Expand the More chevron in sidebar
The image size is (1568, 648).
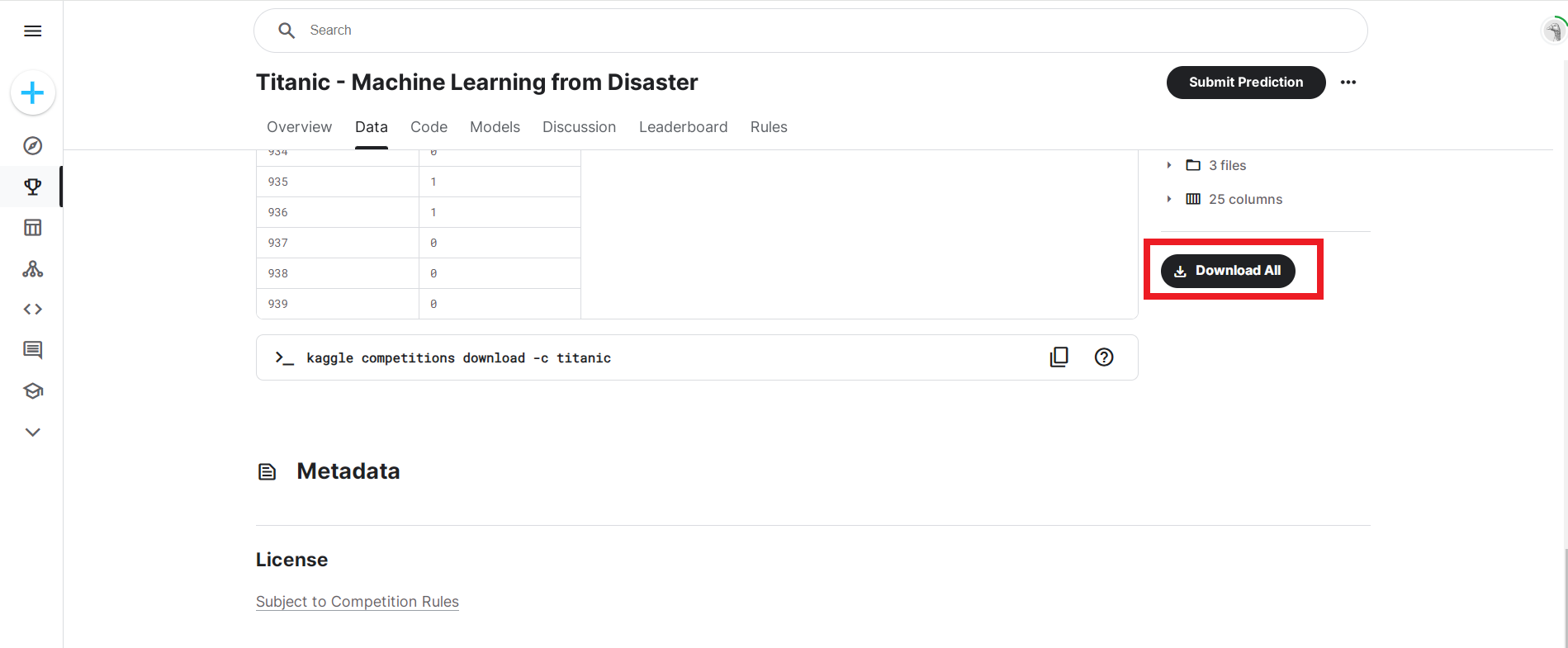click(33, 432)
